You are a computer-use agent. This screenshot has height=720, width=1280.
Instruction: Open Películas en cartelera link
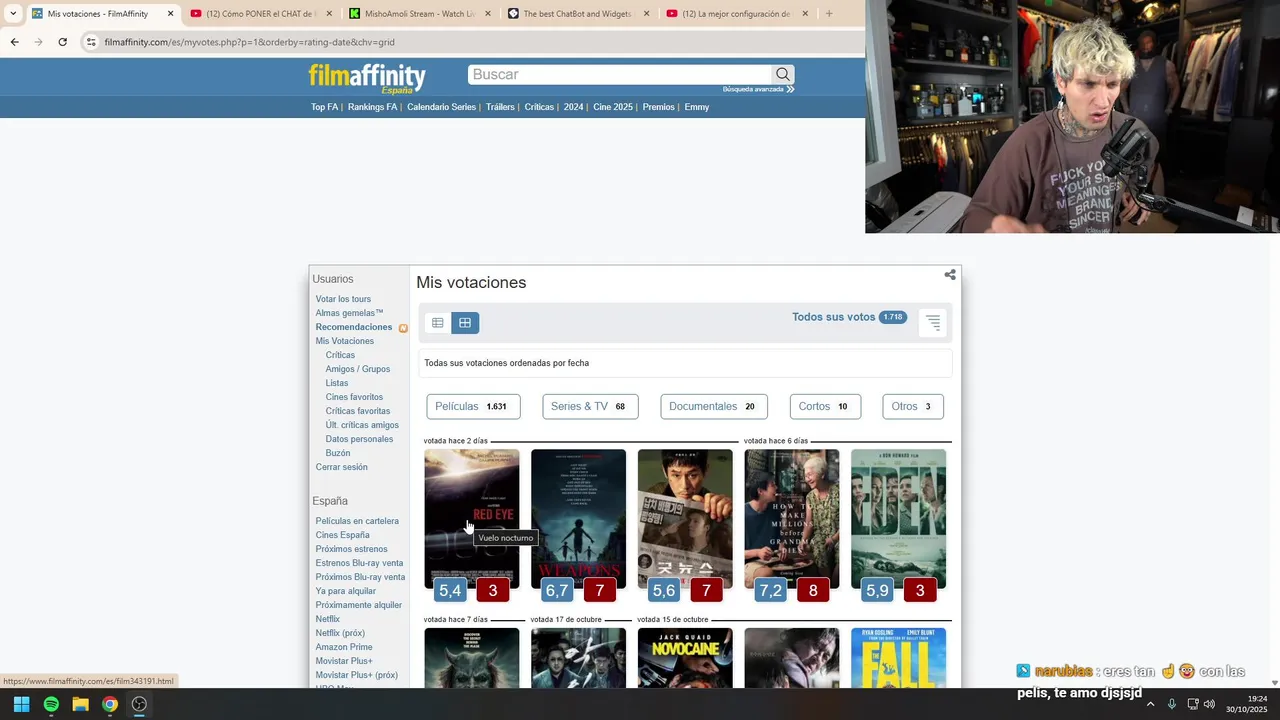(357, 521)
